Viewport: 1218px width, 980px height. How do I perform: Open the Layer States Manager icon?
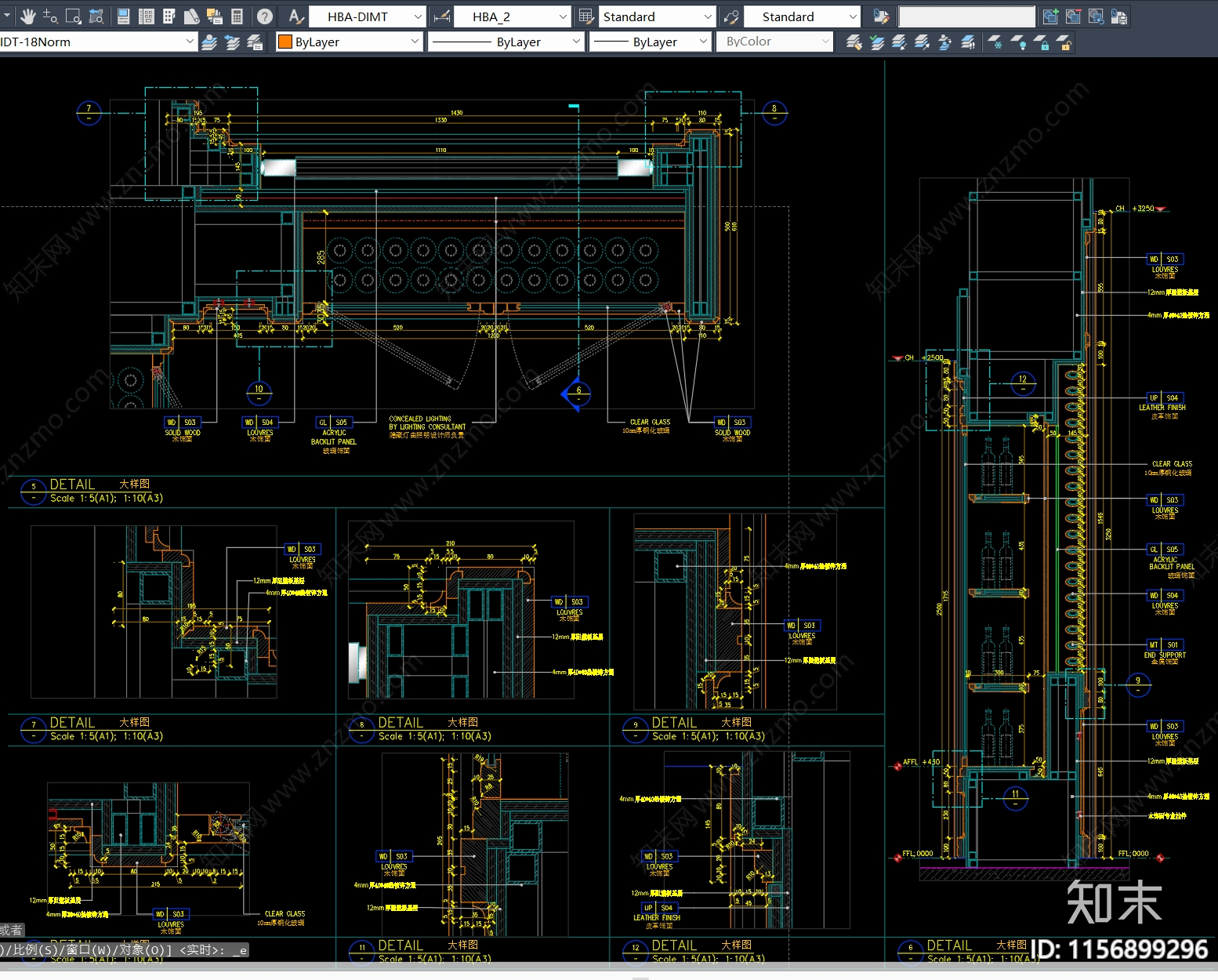pyautogui.click(x=255, y=42)
